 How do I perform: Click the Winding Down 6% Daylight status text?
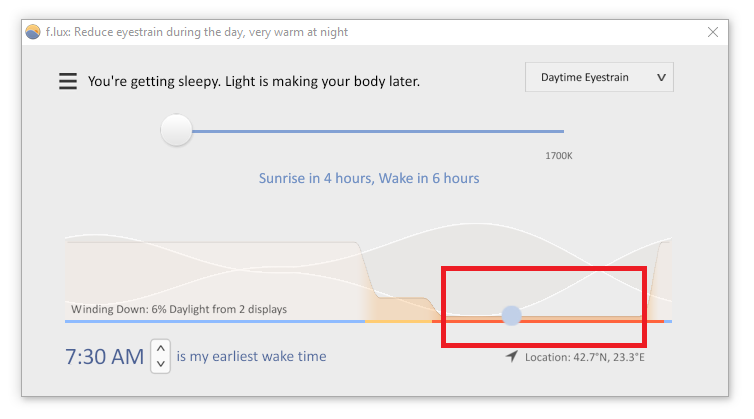(179, 309)
